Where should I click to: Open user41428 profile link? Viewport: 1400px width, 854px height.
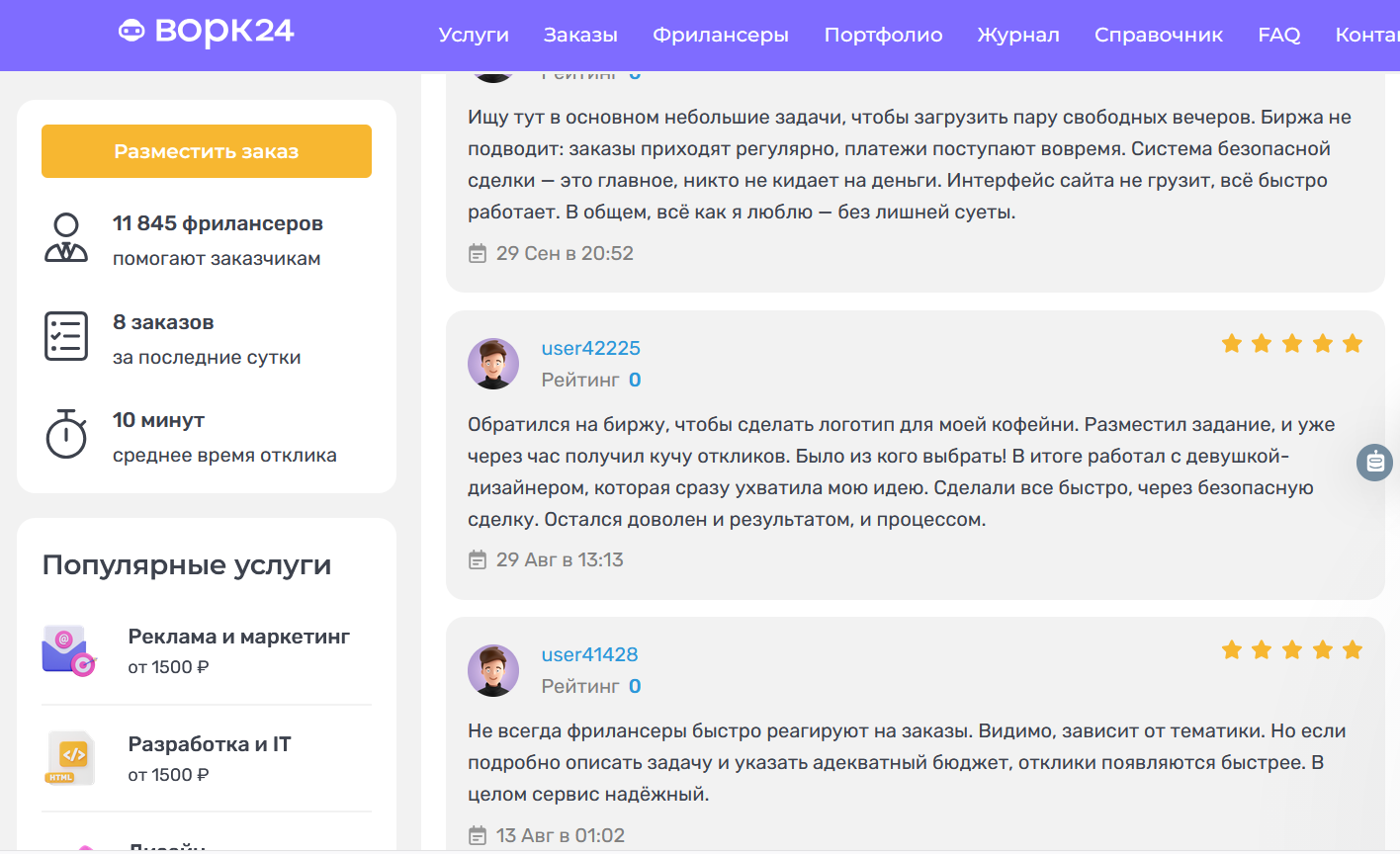pos(589,654)
